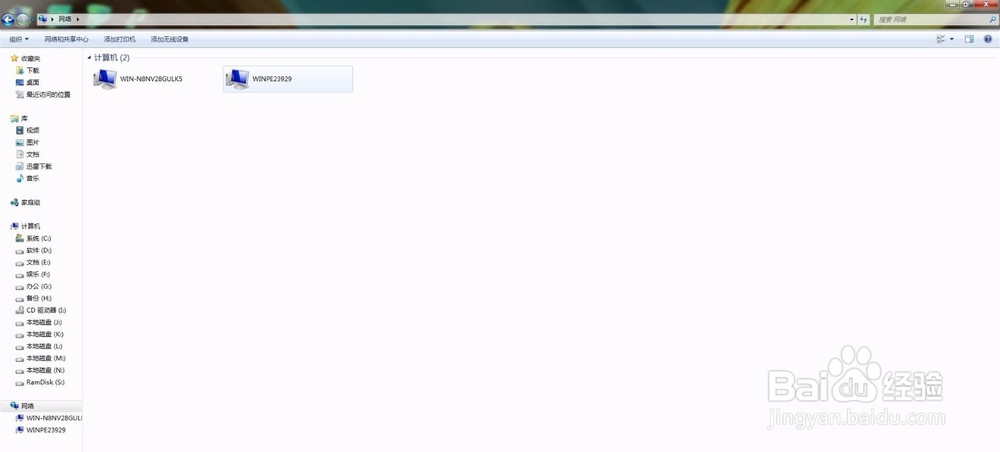Open the breadcrumb arrow after 网络
1000x452 pixels.
pyautogui.click(x=78, y=20)
